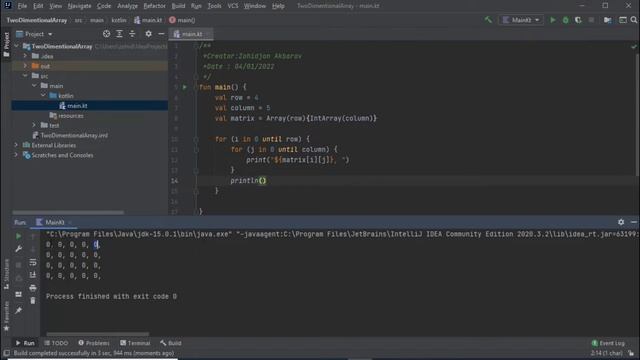Expand Scratches and Consoles node
Image resolution: width=640 pixels, height=360 pixels.
coord(16,155)
